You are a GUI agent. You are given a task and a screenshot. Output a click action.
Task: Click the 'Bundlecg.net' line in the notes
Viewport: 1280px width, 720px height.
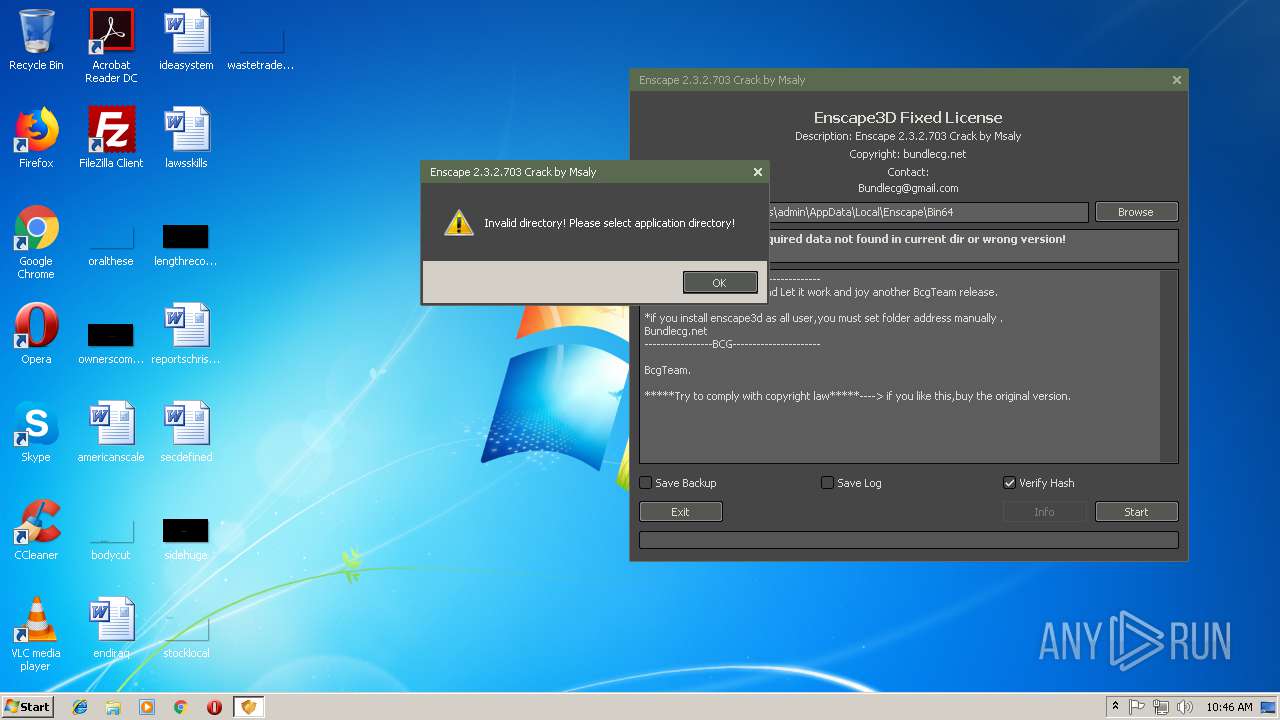pos(675,331)
